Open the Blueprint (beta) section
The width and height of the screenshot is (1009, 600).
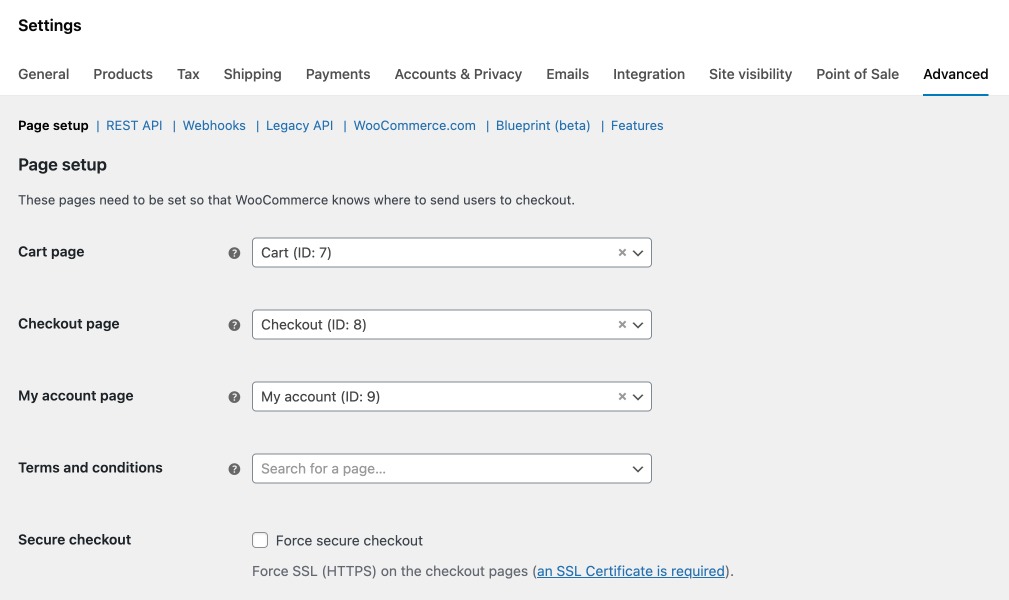(543, 125)
